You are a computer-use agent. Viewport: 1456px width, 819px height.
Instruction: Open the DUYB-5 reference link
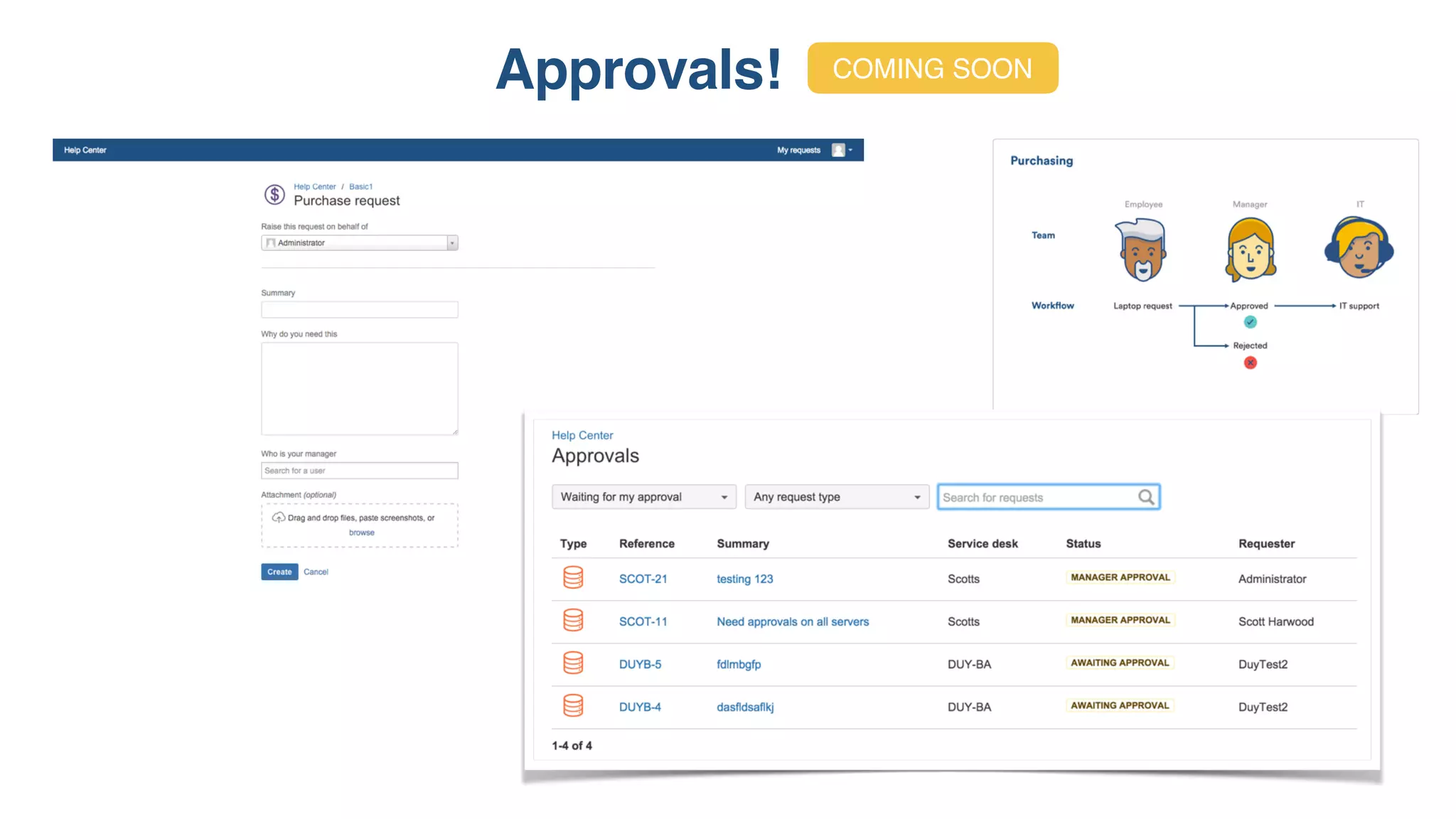pos(640,664)
